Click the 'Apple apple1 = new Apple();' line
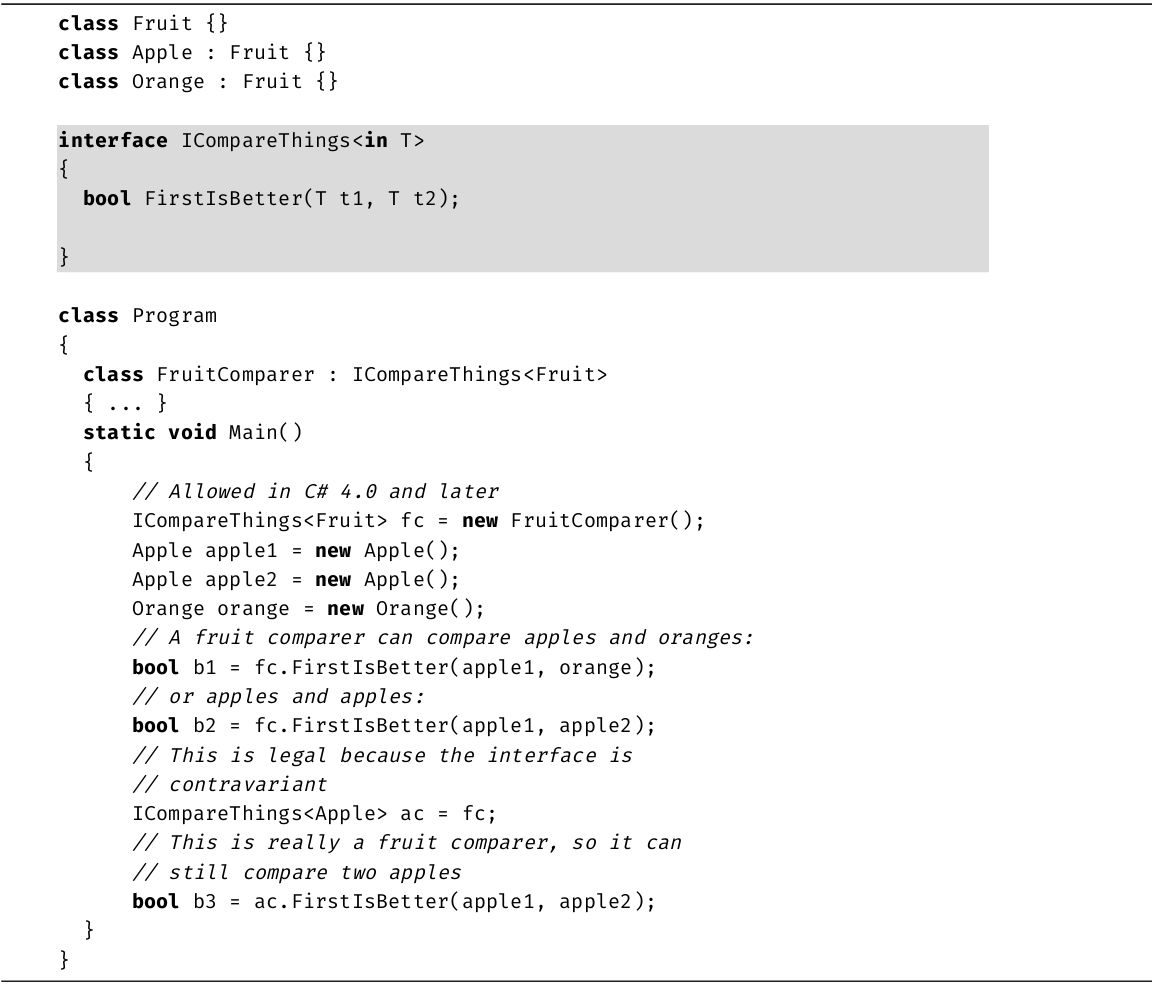 295,550
